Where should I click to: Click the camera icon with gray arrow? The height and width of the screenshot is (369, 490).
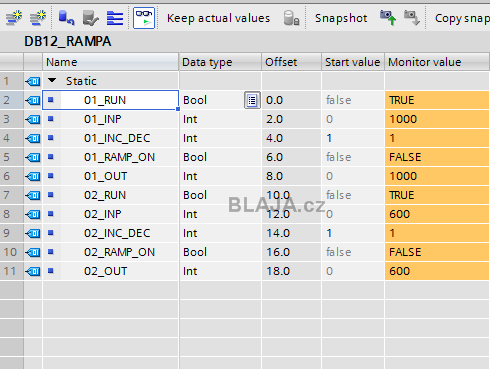[x=412, y=18]
